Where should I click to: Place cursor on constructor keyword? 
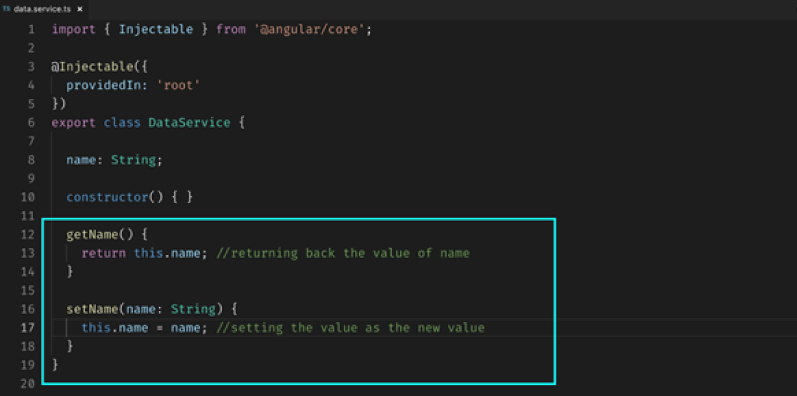[107, 197]
